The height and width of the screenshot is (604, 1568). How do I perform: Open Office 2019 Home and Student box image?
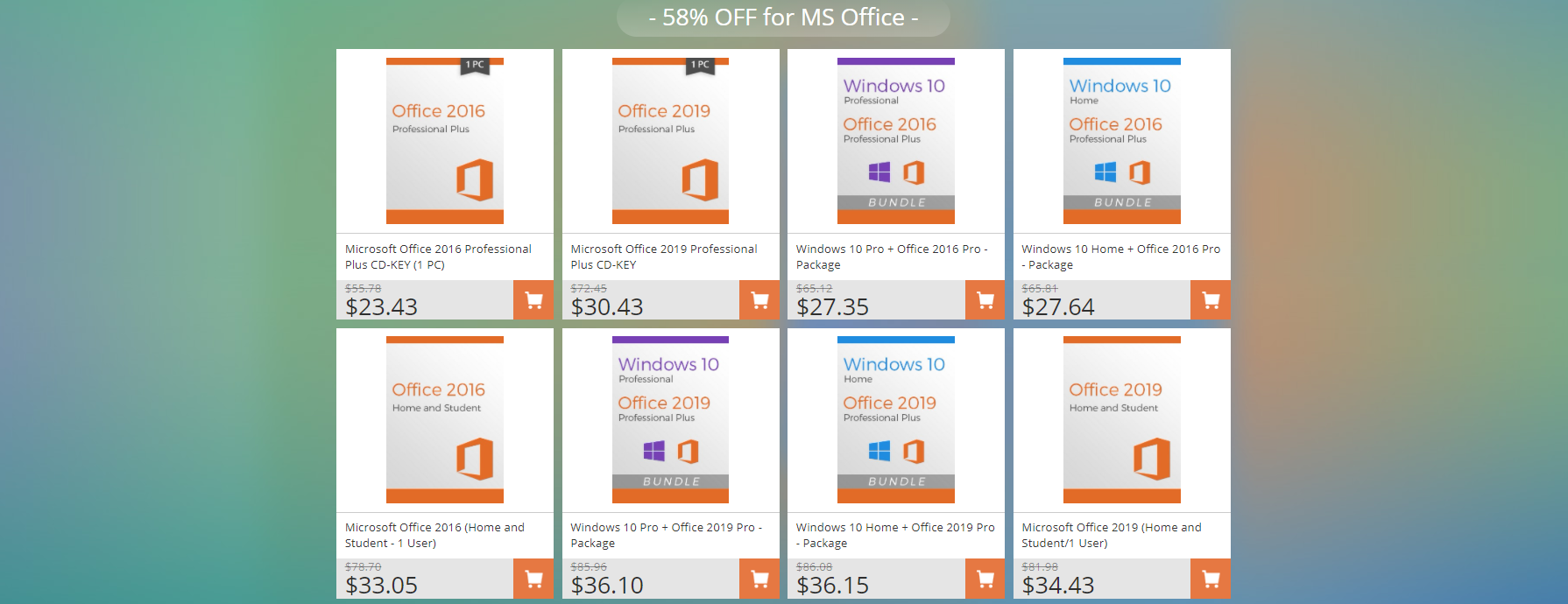coord(1122,420)
